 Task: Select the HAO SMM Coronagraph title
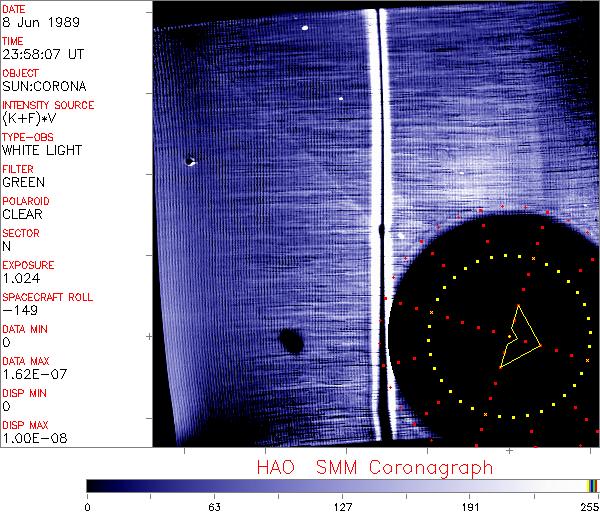coord(375,467)
